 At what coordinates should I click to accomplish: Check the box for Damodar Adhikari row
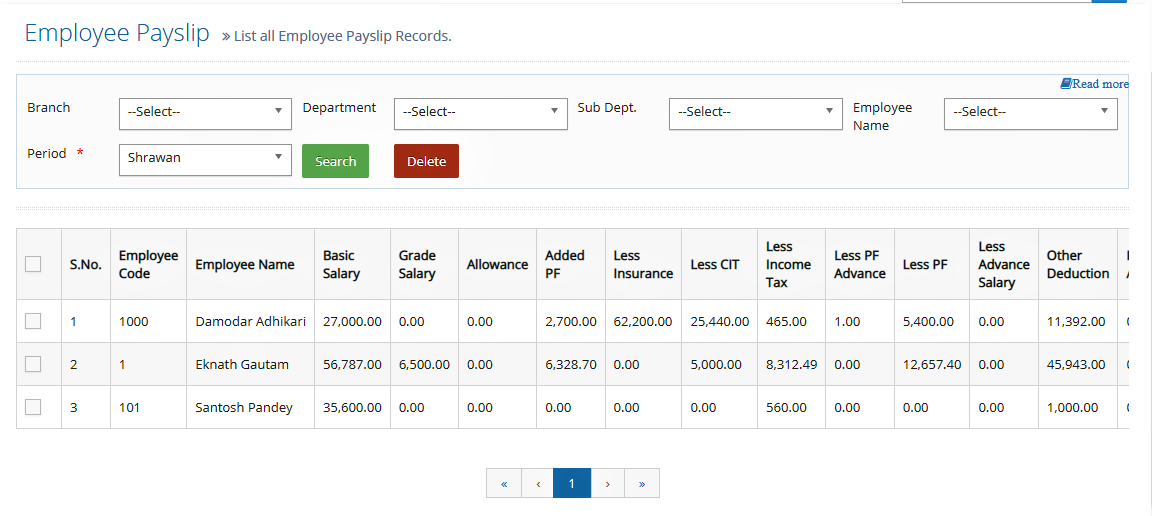coord(33,321)
